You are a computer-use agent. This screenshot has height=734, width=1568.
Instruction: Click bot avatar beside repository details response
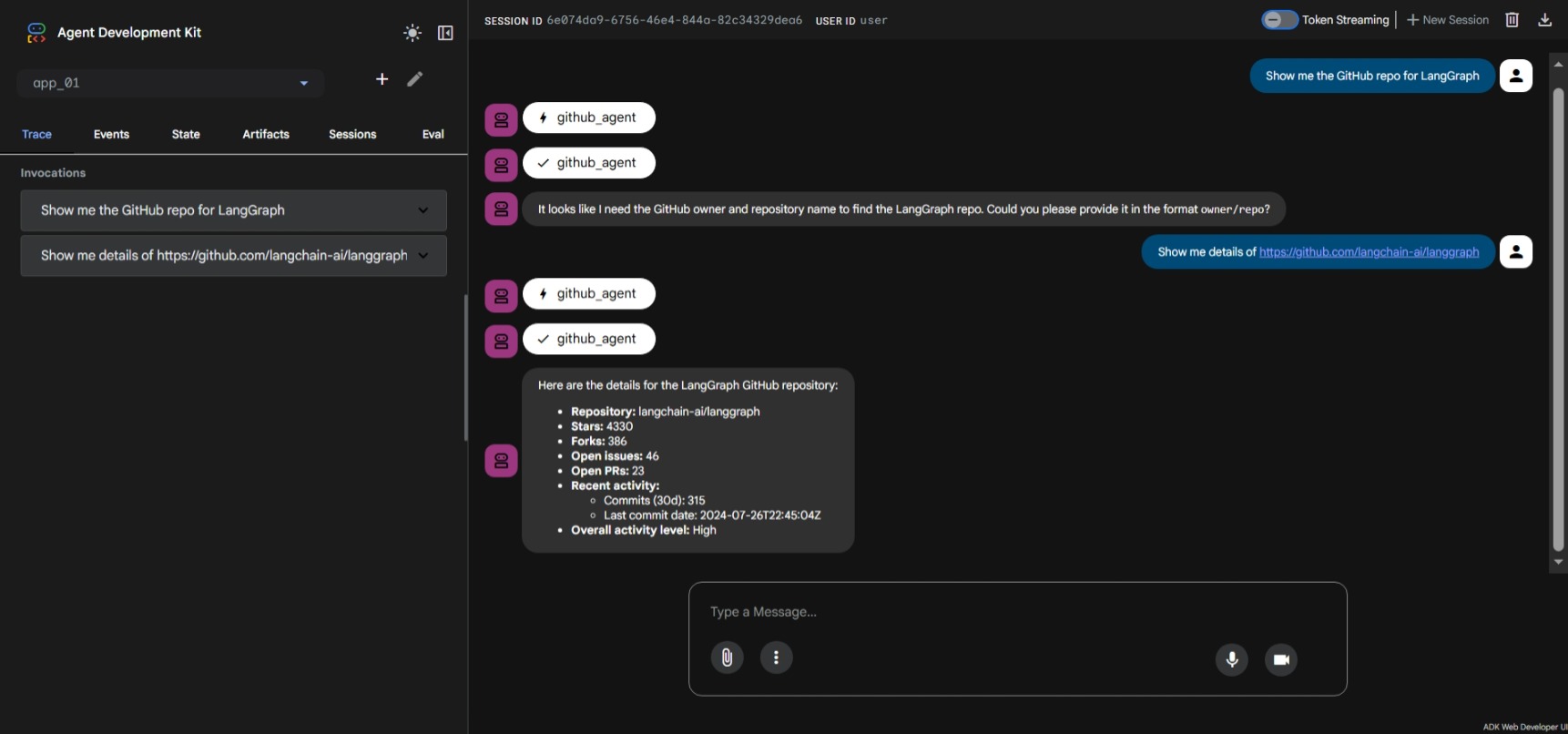tap(501, 461)
